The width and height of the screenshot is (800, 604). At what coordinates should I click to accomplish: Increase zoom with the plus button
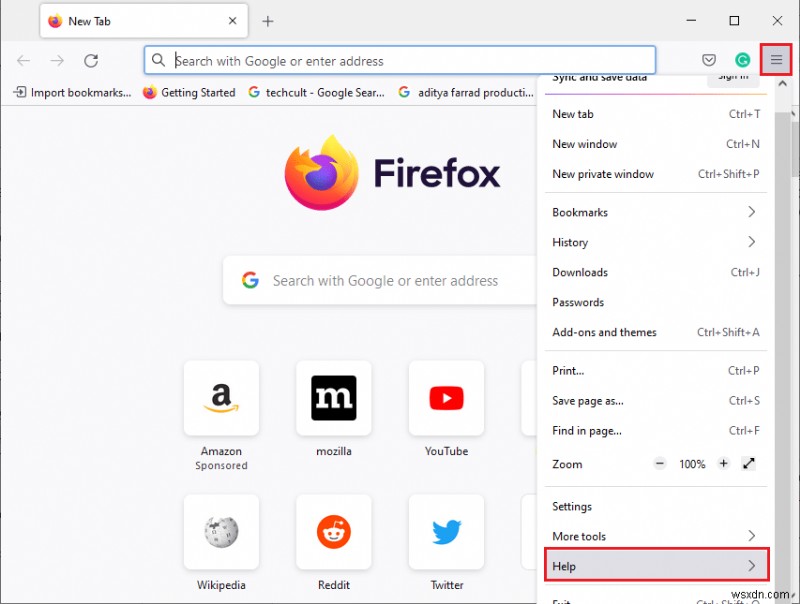point(723,464)
